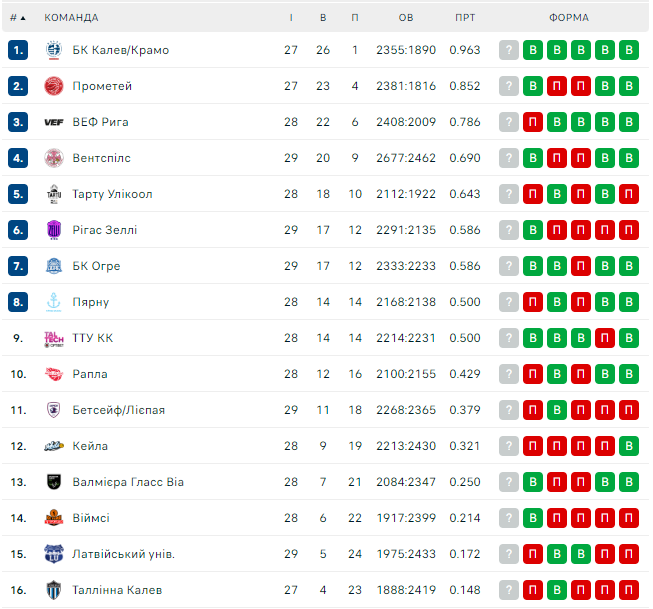This screenshot has height=609, width=653.
Task: Click the Кейла team logo
Action: (54, 446)
